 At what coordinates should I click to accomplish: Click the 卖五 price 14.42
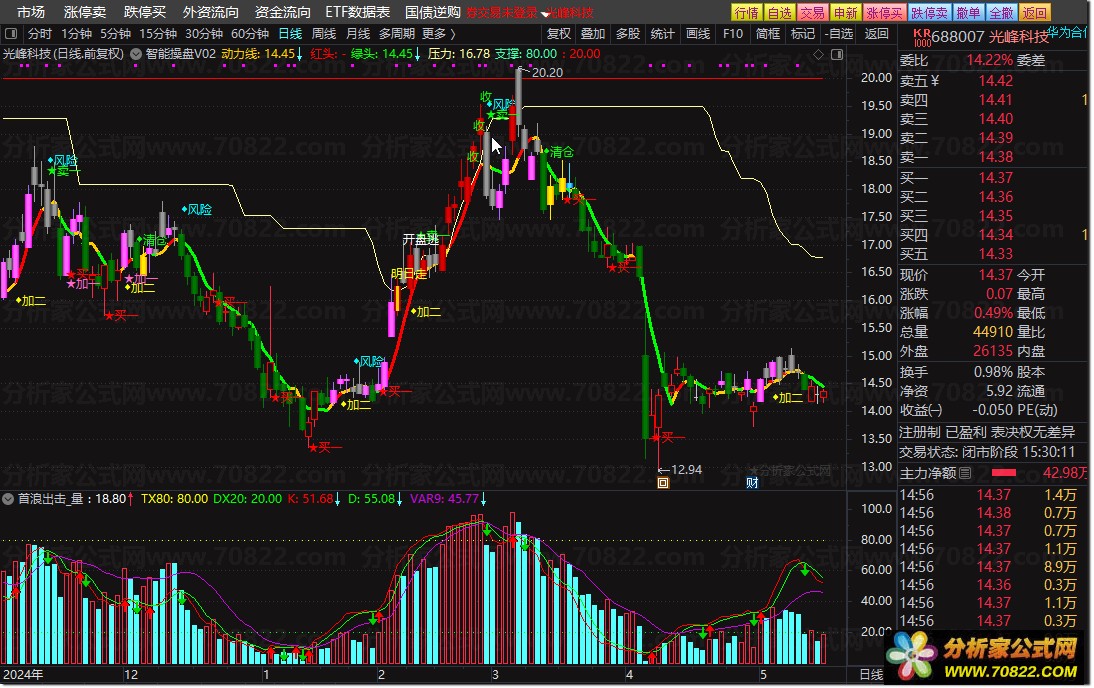pos(995,81)
